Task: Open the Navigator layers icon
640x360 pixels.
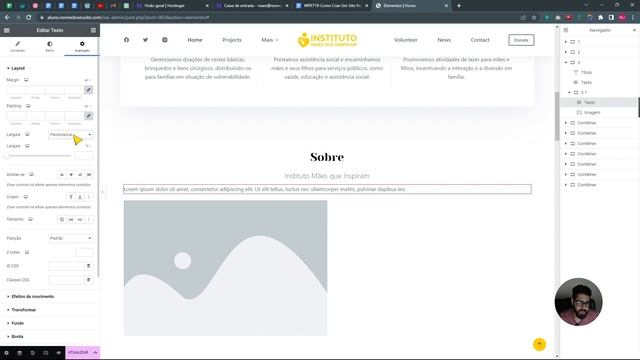Action: point(20,353)
